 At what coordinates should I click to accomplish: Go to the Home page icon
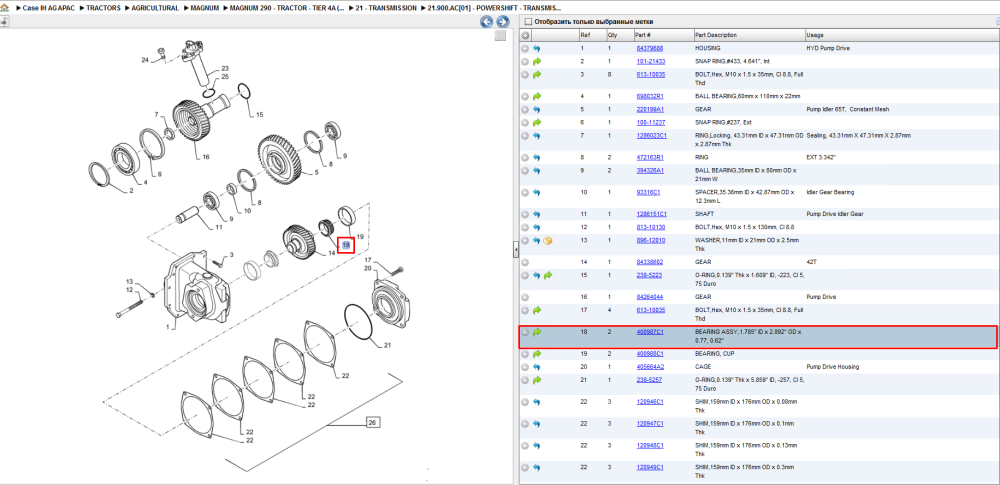pos(5,8)
